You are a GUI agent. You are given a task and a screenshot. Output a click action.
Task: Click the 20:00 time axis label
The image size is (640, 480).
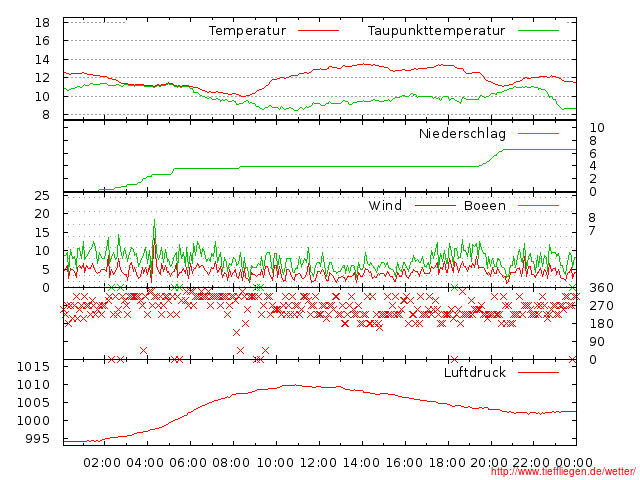(x=489, y=463)
